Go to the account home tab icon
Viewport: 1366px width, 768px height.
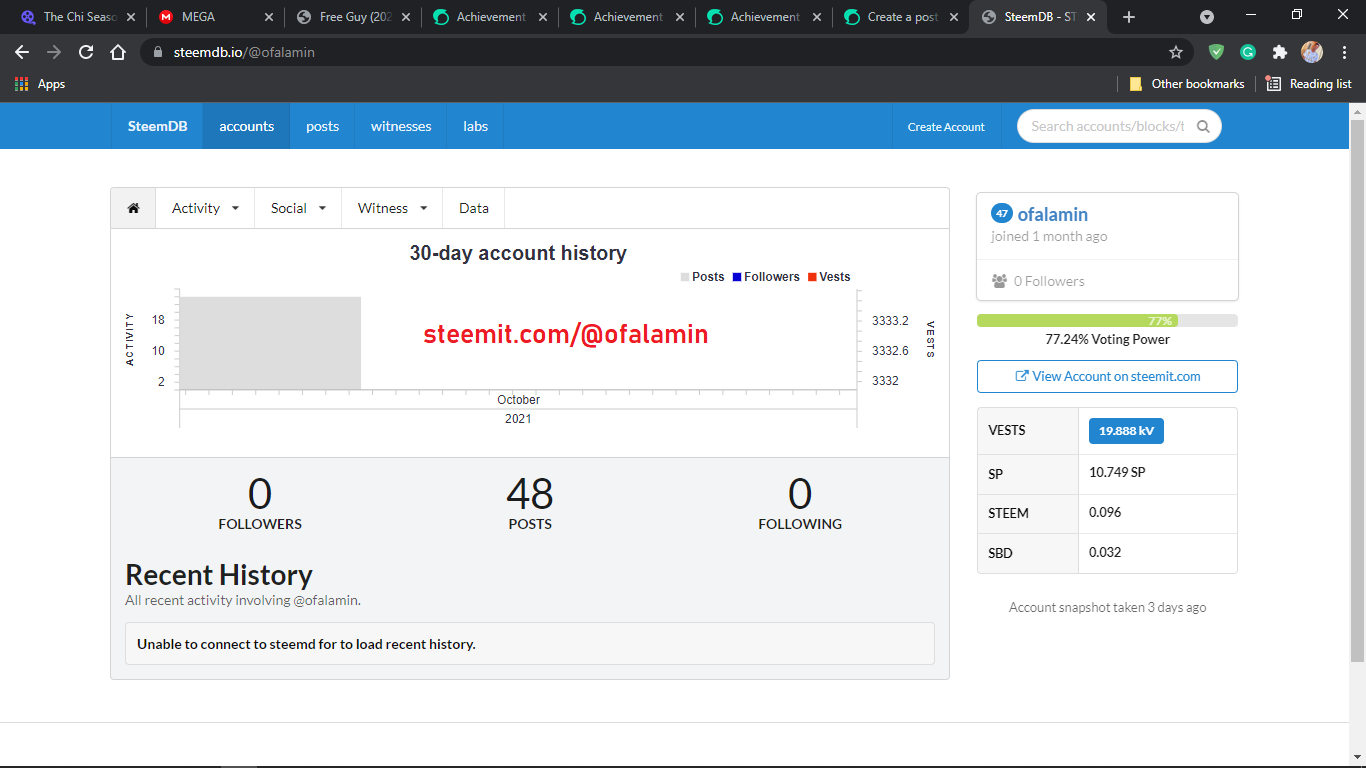point(133,208)
